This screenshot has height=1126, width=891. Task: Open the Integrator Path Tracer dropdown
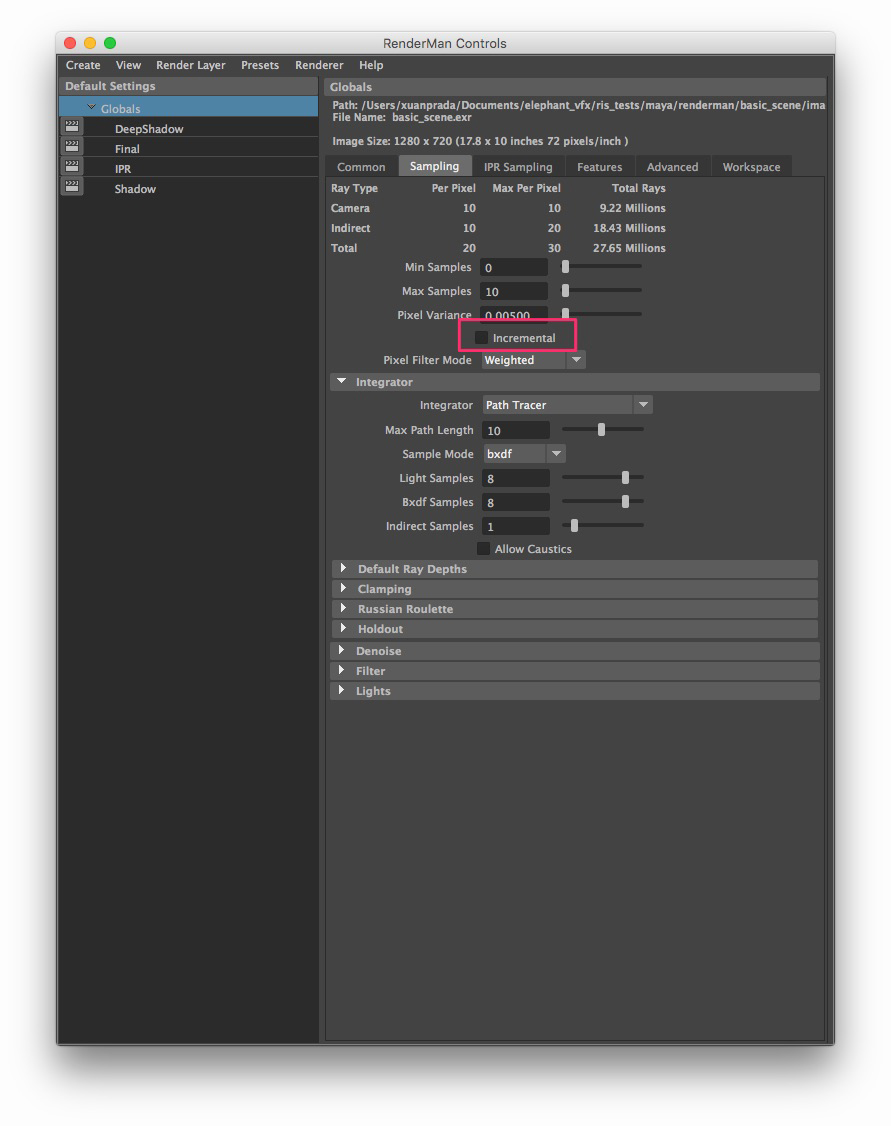pos(567,405)
